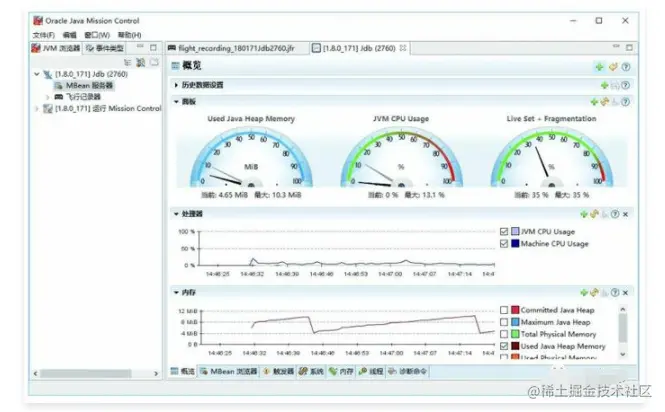Select the [1.8.0_171] 运行 Mission Control JVM entry
The height and width of the screenshot is (412, 665).
point(102,109)
